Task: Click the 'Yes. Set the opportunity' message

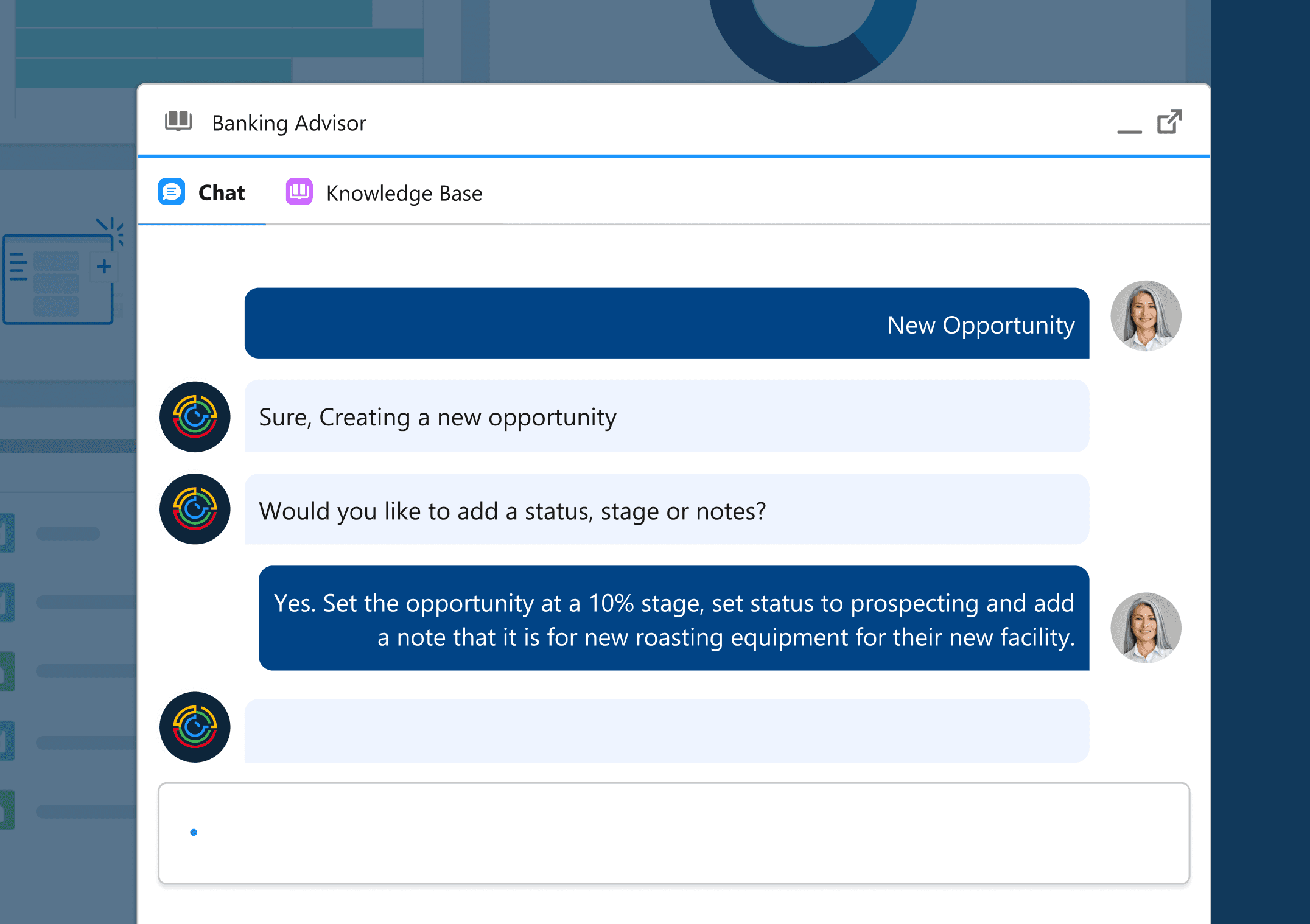Action: point(673,618)
